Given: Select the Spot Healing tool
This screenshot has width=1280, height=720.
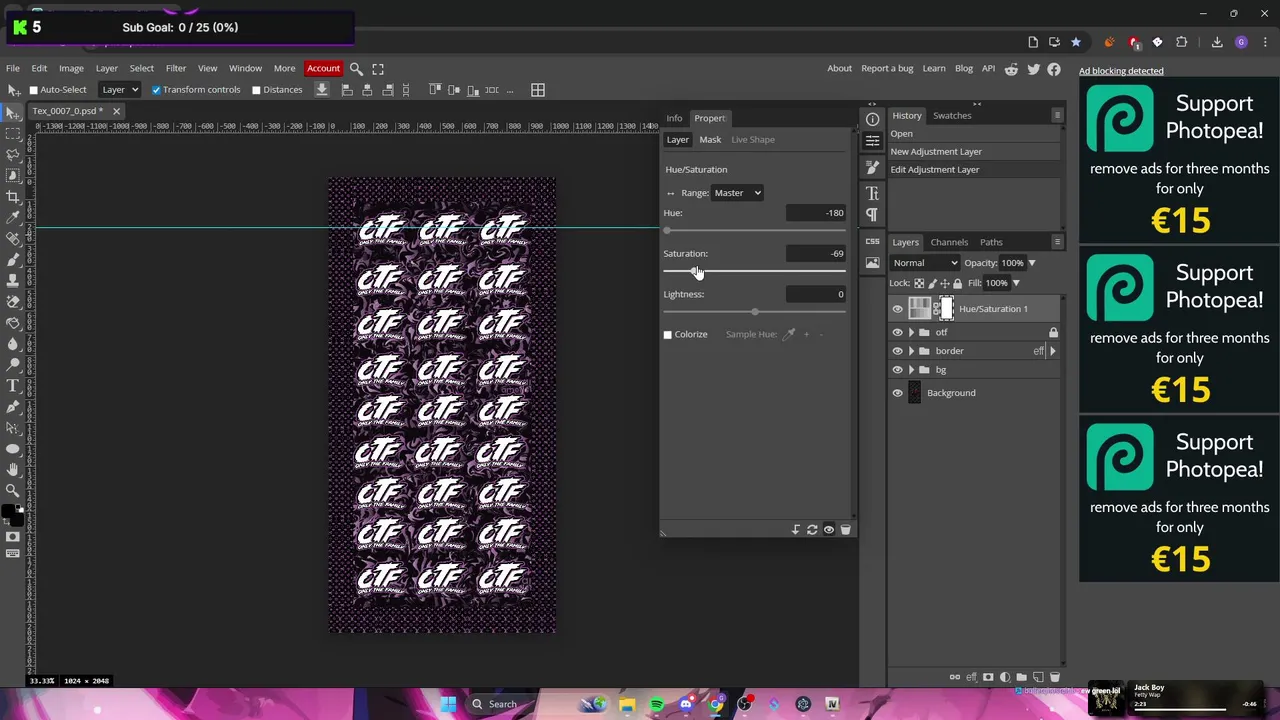Looking at the screenshot, I should (x=13, y=238).
